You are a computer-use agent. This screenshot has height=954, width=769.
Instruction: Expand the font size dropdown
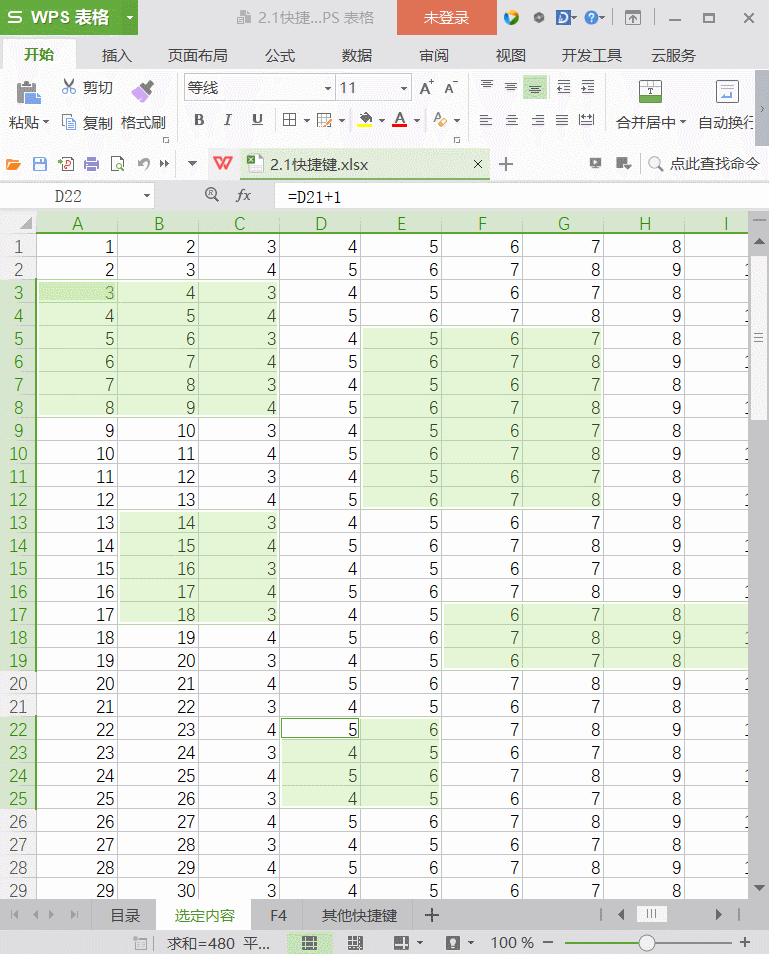(x=404, y=89)
